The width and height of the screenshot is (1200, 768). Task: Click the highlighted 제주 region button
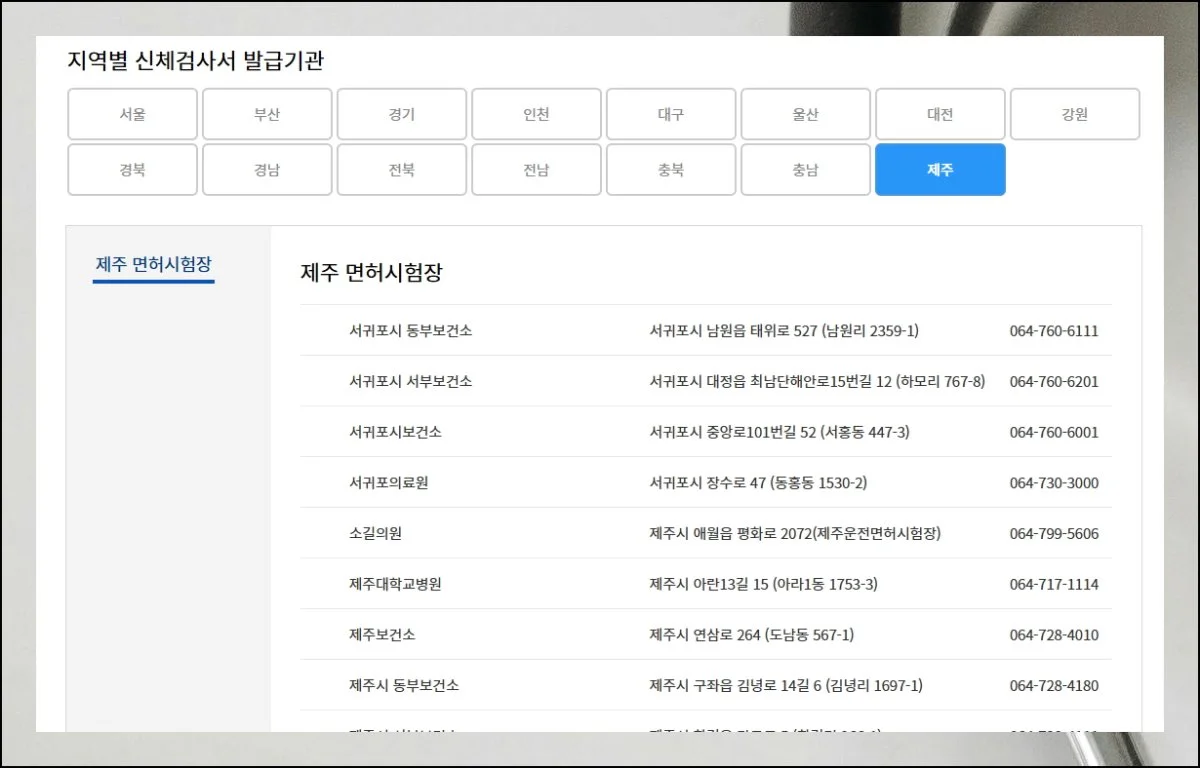(x=940, y=169)
